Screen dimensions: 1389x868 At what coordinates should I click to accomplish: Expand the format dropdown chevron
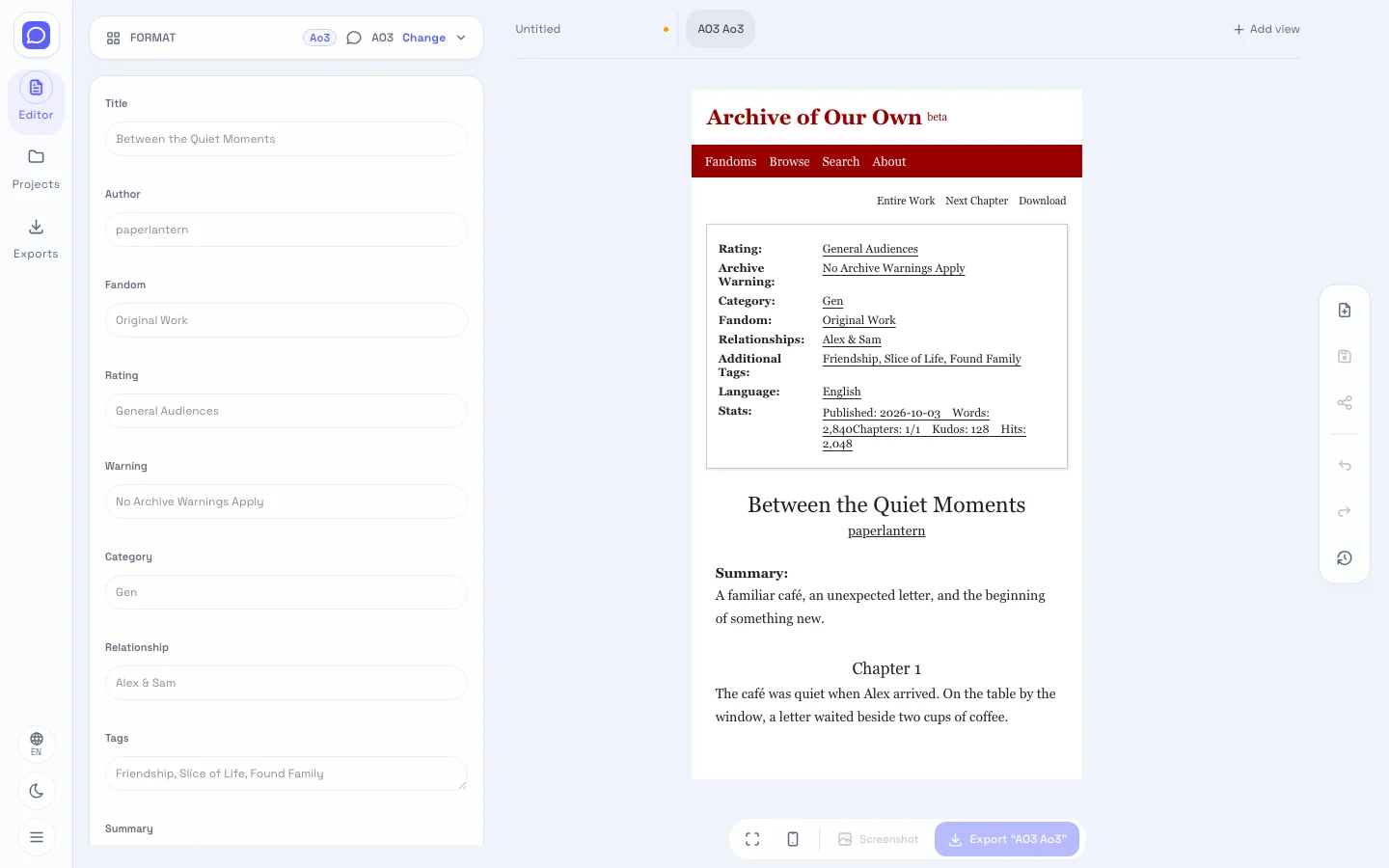[x=461, y=38]
